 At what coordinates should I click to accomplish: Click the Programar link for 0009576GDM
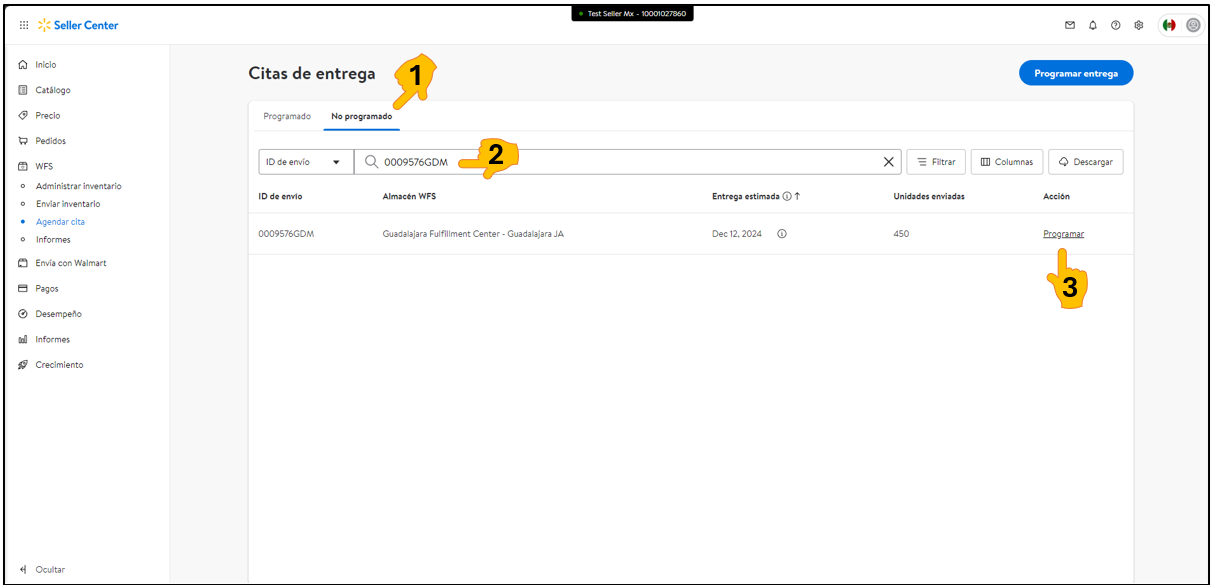(1063, 234)
